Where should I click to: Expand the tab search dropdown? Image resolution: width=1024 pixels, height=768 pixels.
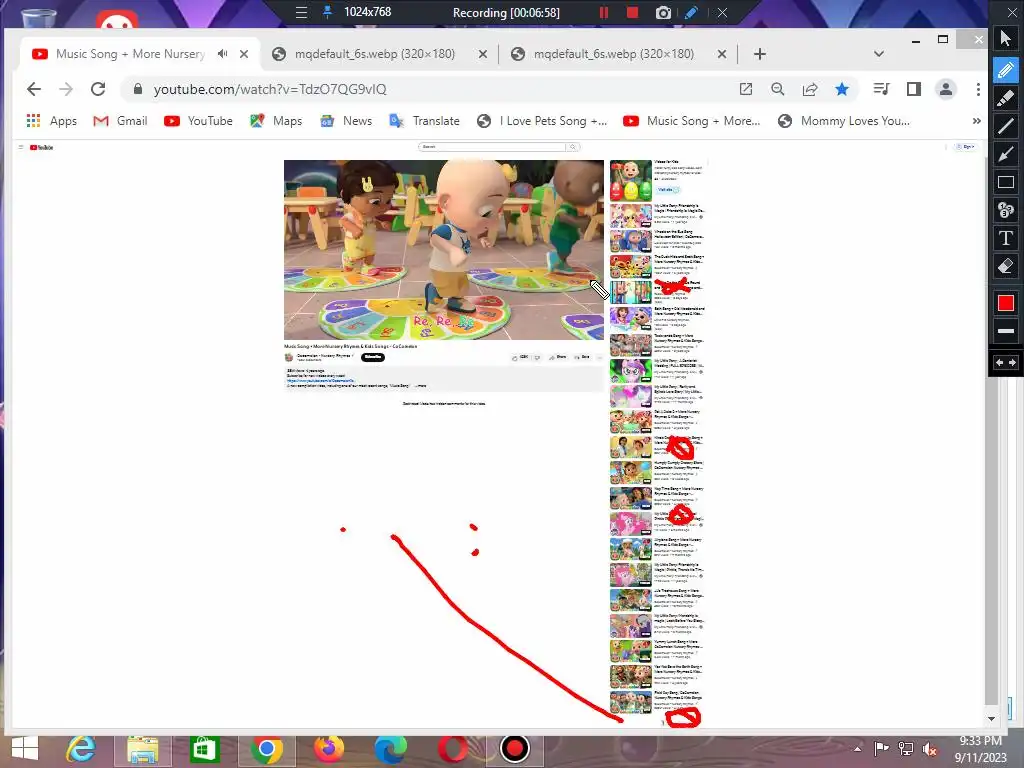pos(879,54)
